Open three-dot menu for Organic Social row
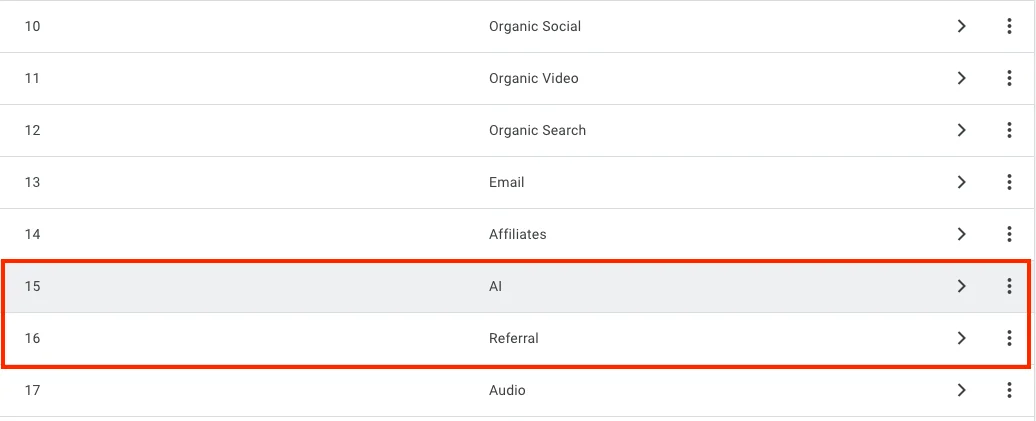 tap(1009, 26)
